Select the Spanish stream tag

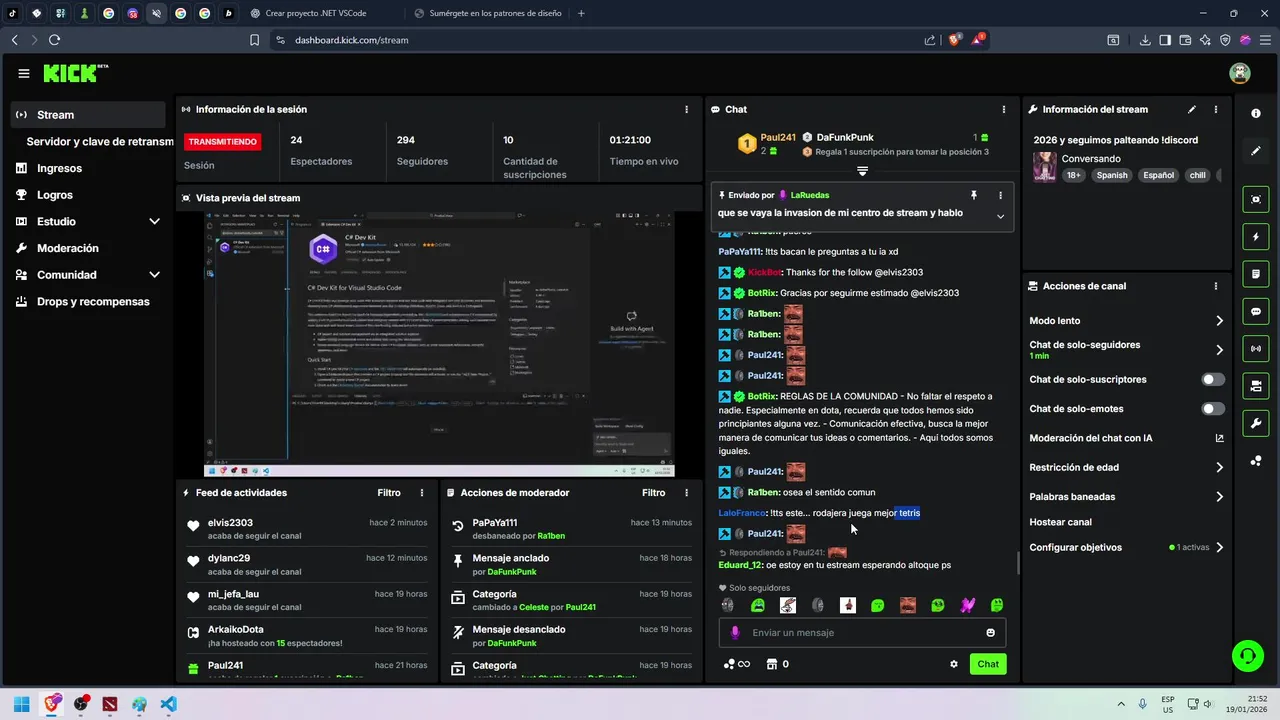pos(1111,175)
